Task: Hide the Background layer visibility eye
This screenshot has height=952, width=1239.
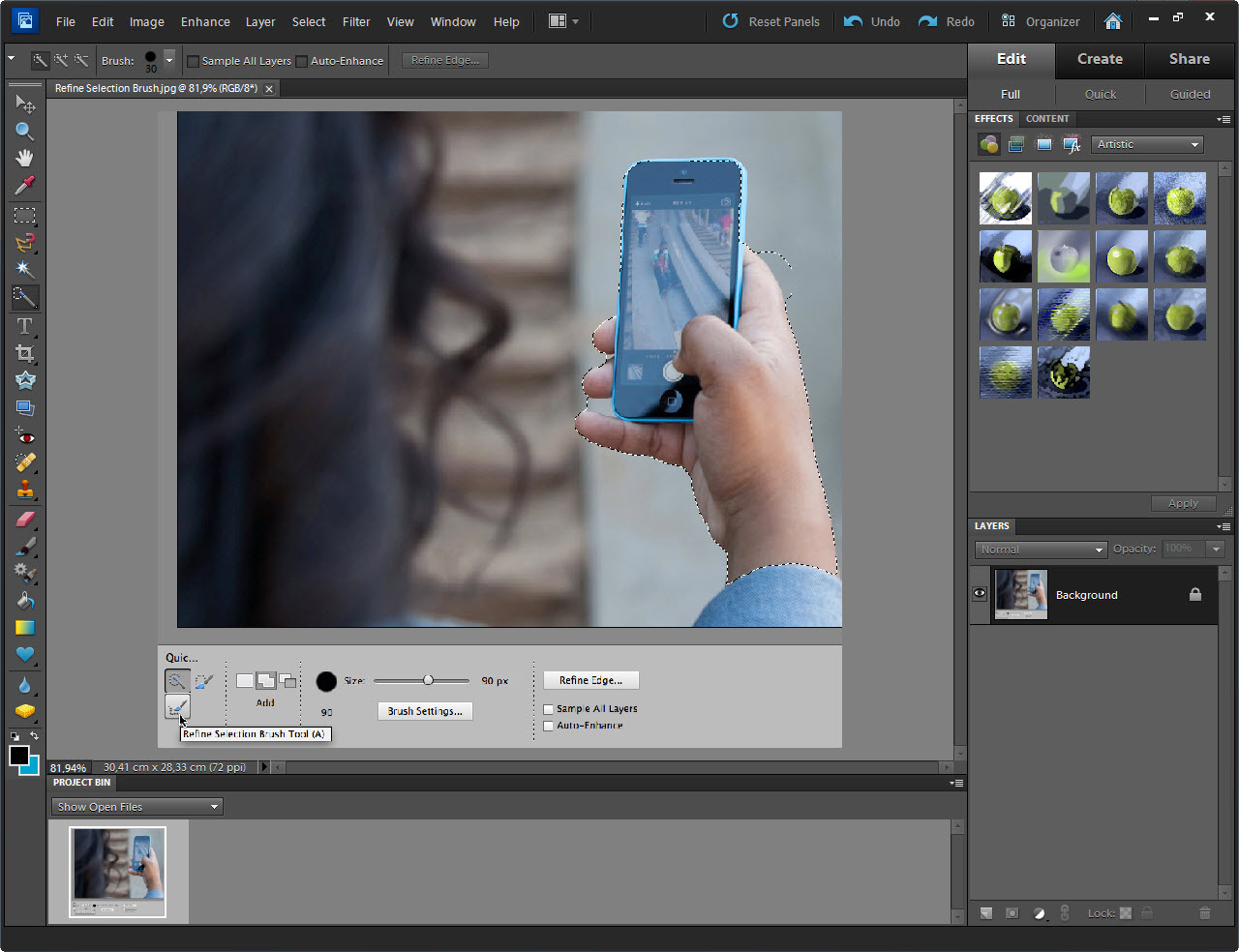Action: click(980, 594)
